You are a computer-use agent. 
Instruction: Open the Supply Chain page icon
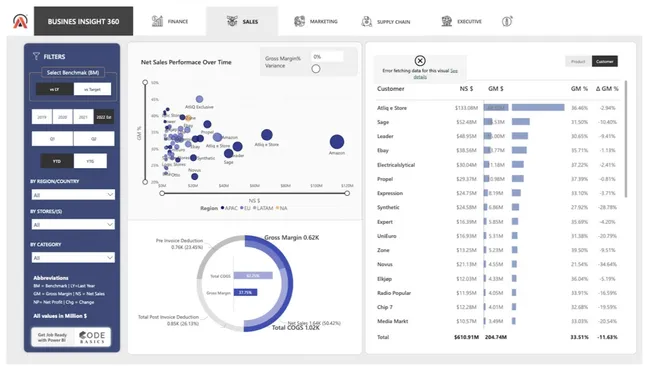tap(366, 21)
